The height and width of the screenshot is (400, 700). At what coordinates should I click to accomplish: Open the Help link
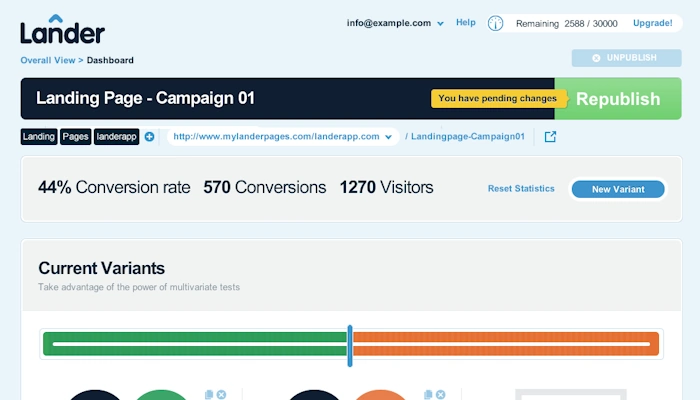466,22
